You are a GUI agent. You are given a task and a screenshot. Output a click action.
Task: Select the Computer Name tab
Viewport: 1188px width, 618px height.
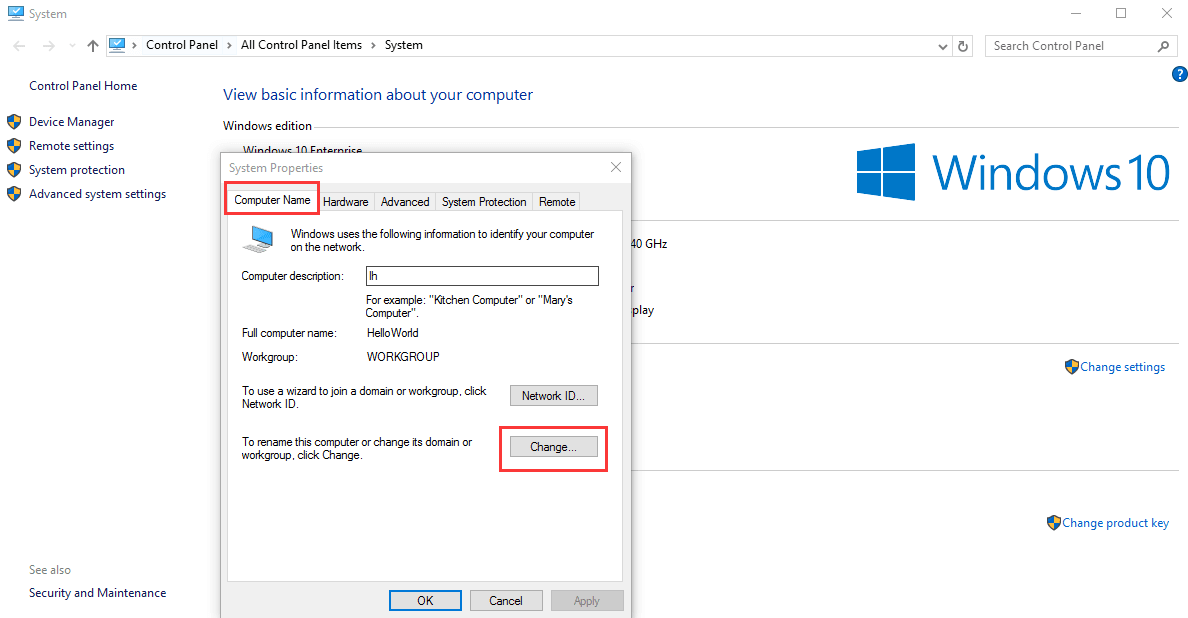click(x=272, y=200)
